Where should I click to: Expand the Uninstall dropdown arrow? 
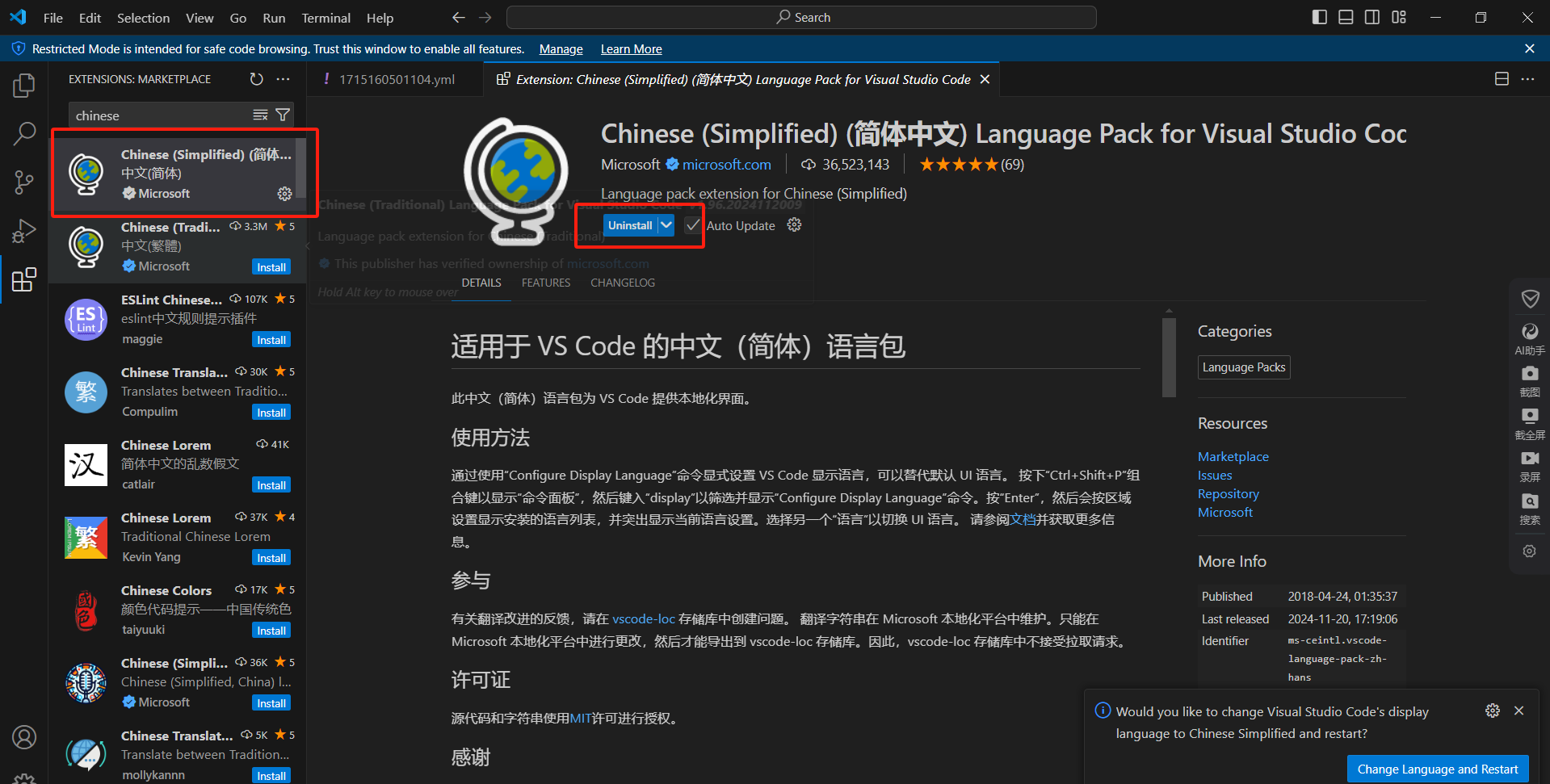666,225
